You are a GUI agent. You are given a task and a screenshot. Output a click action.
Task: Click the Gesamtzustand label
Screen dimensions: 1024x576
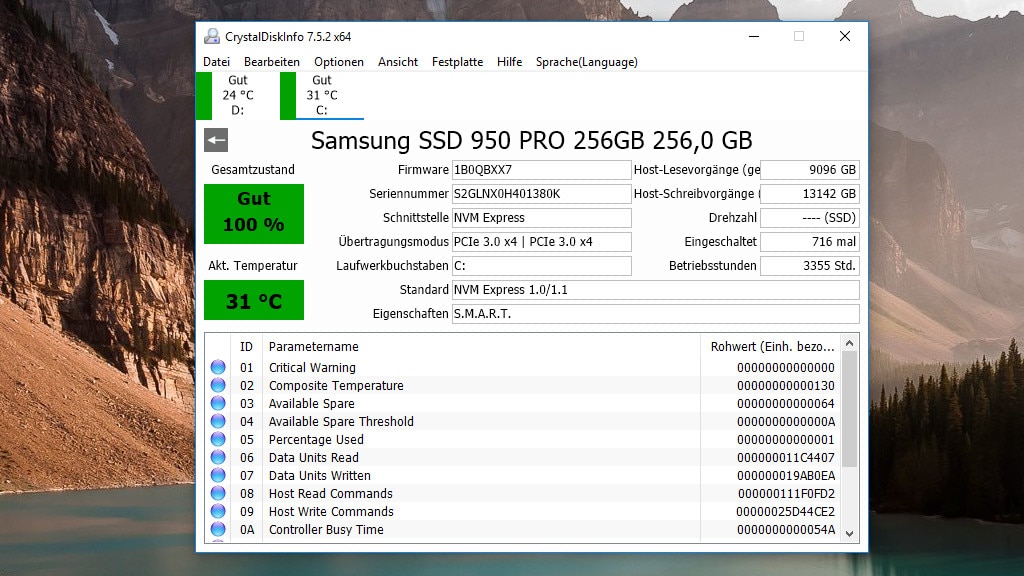tap(253, 170)
